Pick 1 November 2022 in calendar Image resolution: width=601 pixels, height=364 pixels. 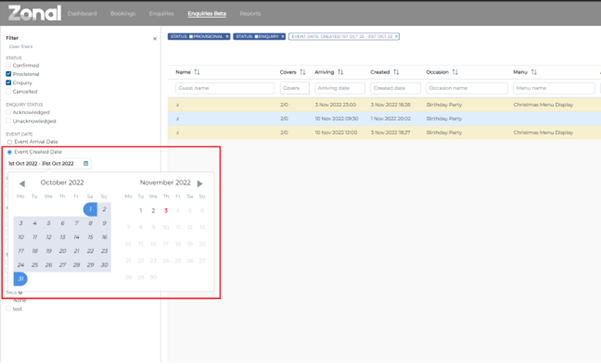(141, 210)
